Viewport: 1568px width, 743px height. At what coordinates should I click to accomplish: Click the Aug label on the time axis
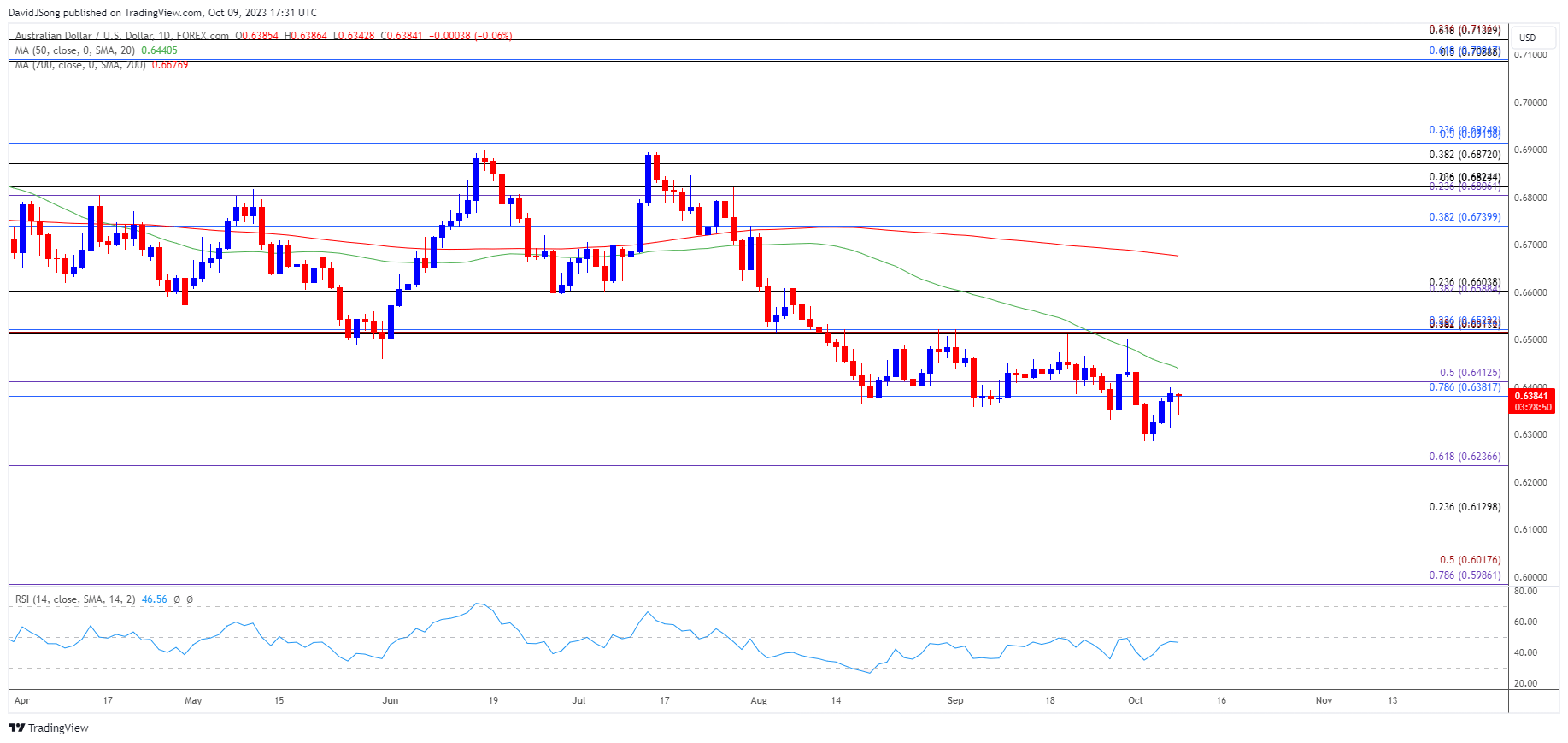click(759, 700)
